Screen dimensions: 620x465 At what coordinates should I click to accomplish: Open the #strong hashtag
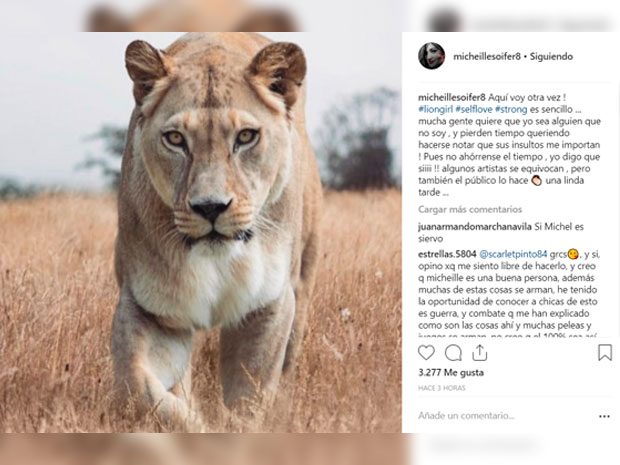[511, 109]
